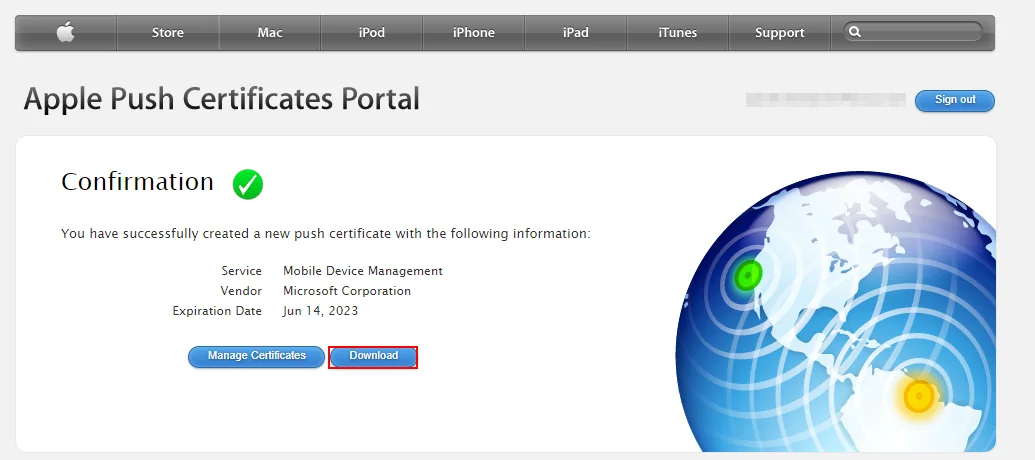Click the Vendor label
Viewport: 1035px width, 460px height.
pyautogui.click(x=241, y=290)
